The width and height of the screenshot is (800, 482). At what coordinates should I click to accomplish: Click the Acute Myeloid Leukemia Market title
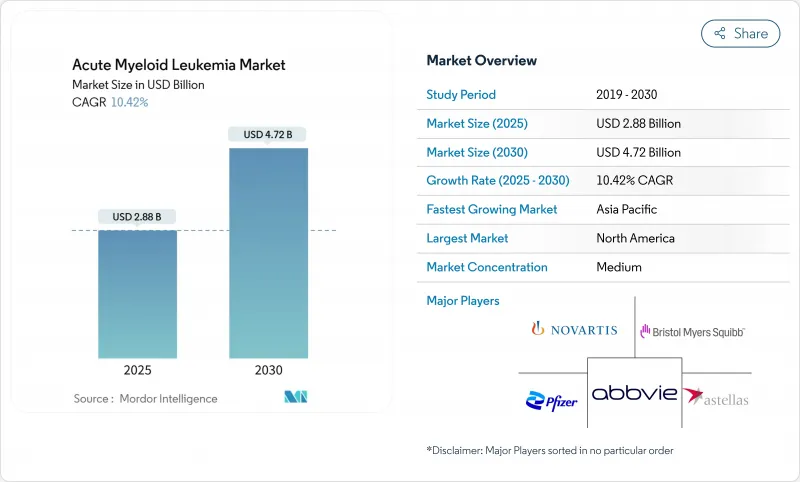(178, 65)
